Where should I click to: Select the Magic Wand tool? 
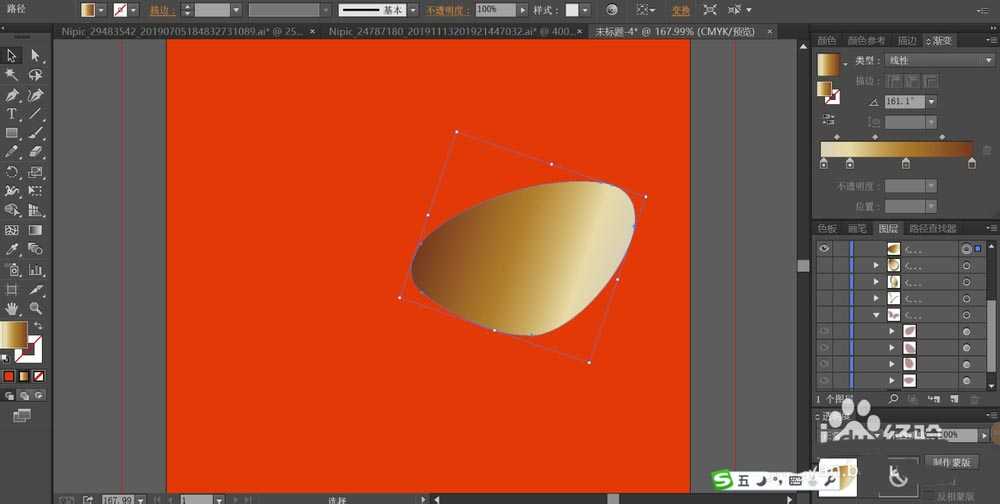12,75
